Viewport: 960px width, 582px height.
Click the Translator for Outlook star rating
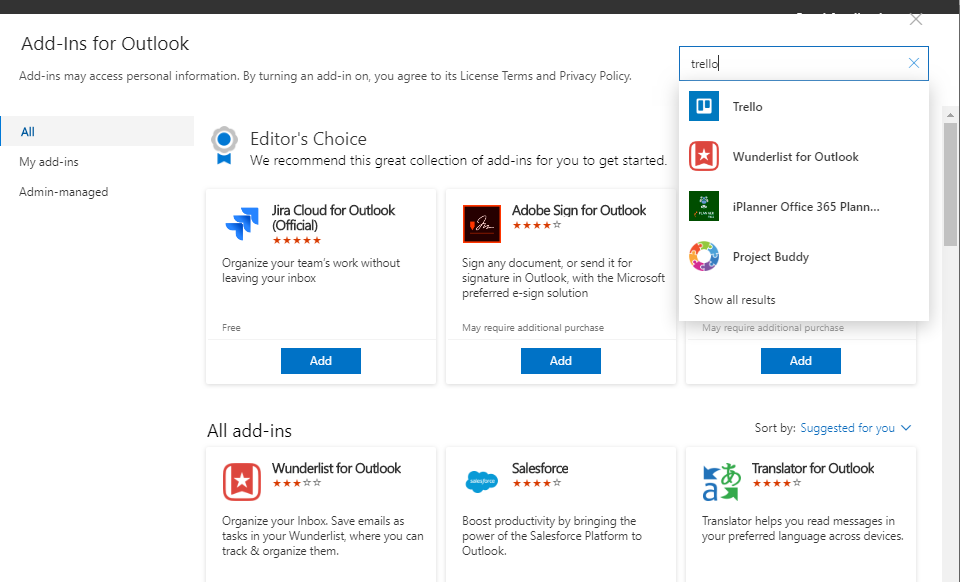(x=776, y=483)
